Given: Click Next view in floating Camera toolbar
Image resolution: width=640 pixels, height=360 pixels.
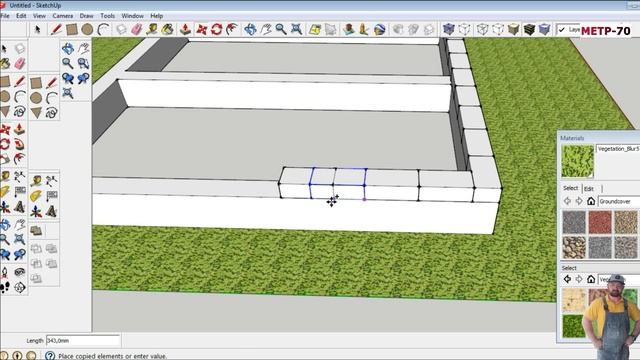Looking at the screenshot, I should click(83, 78).
